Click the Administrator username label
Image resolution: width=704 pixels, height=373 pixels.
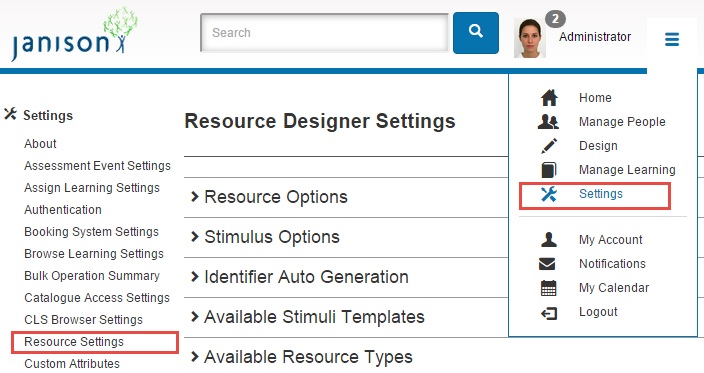pyautogui.click(x=595, y=37)
